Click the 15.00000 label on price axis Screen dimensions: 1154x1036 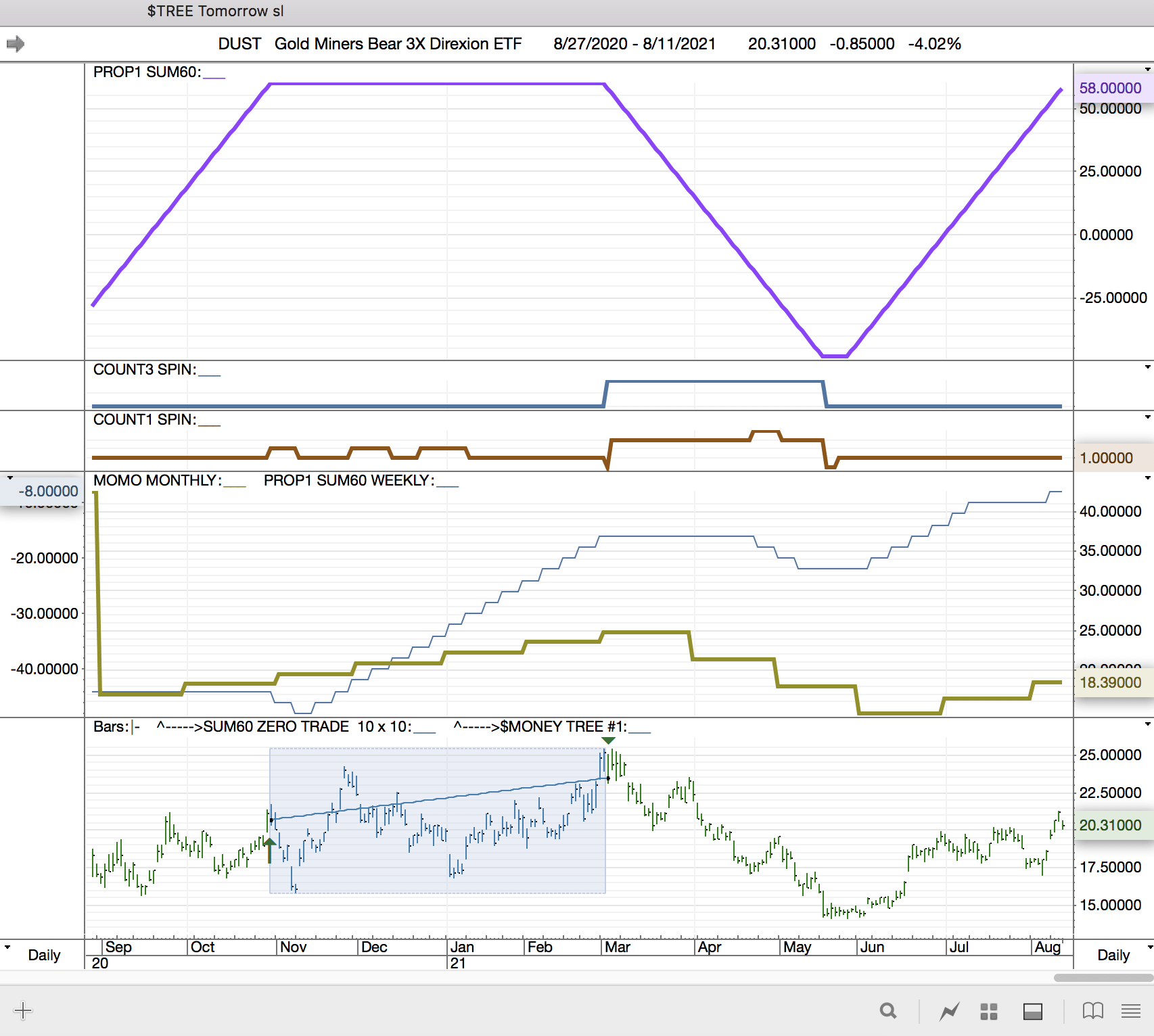point(1110,905)
